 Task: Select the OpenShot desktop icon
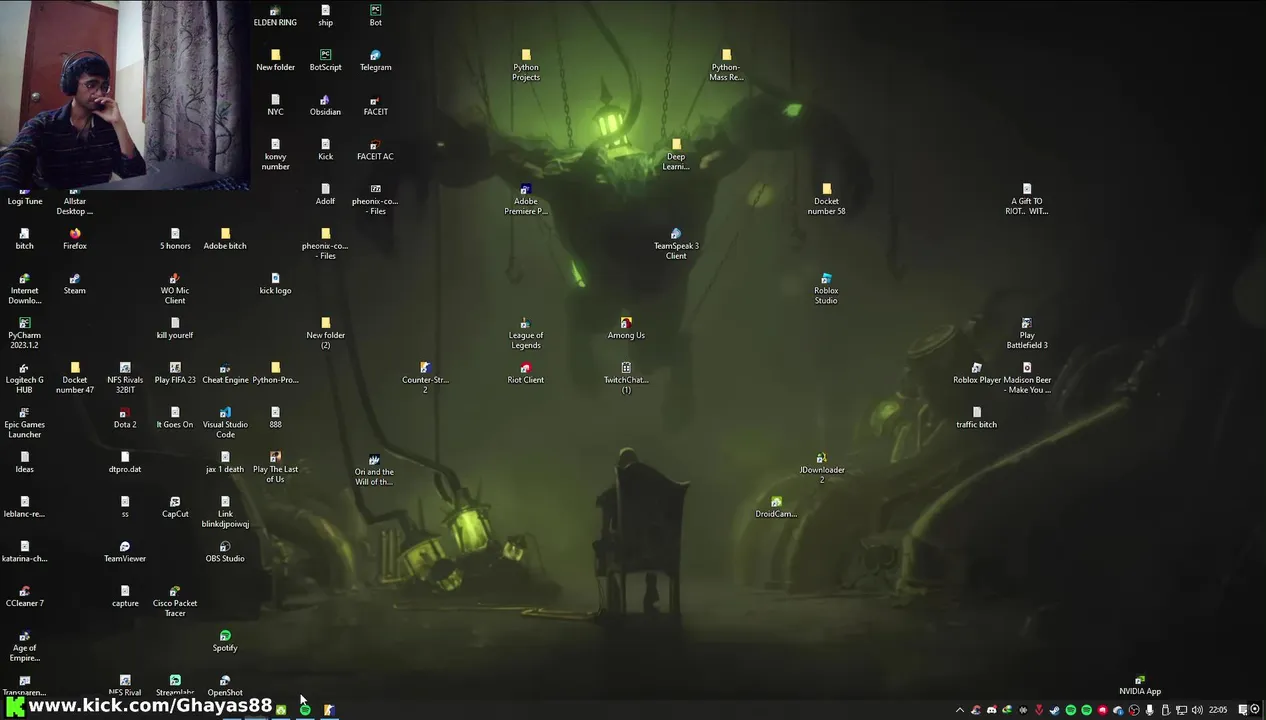click(x=225, y=686)
